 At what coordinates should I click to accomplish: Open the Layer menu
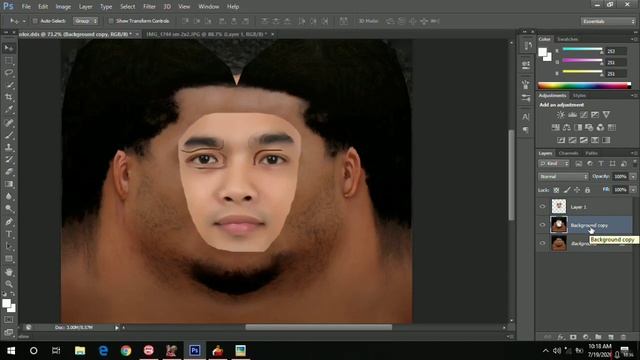85,7
